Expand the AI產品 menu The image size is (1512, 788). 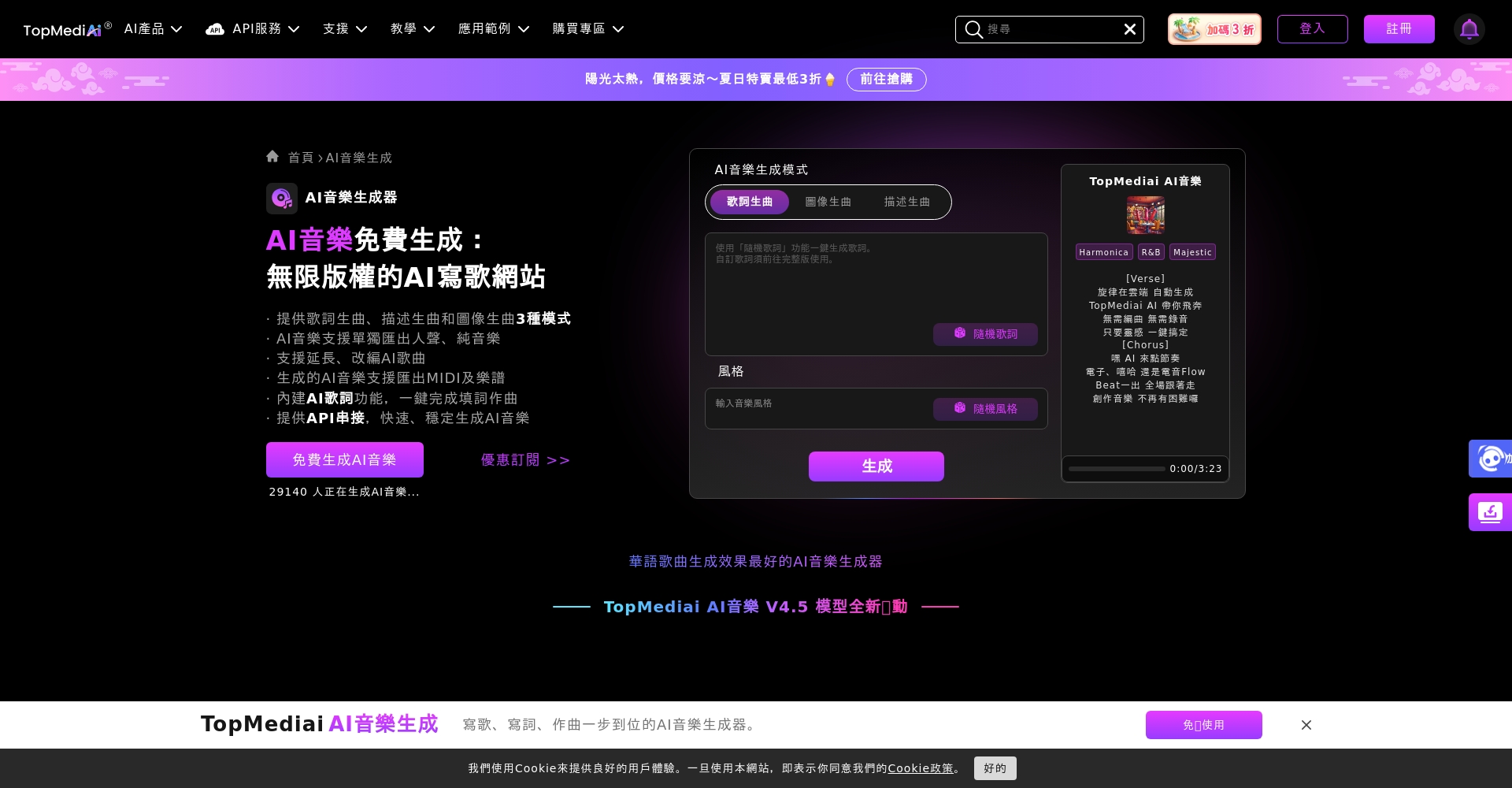pos(154,29)
